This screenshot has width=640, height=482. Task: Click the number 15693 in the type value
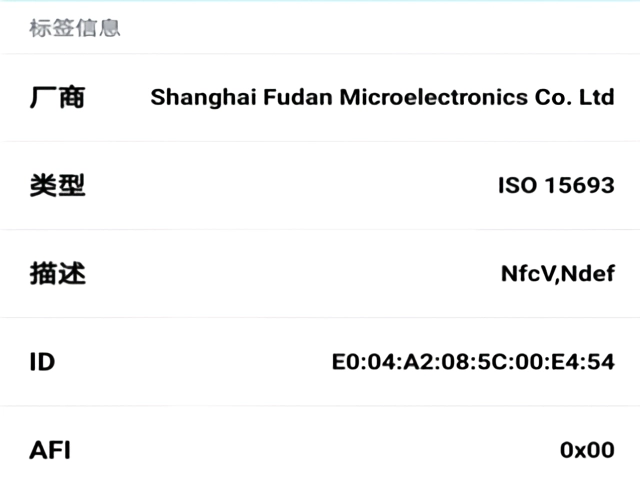coord(579,186)
